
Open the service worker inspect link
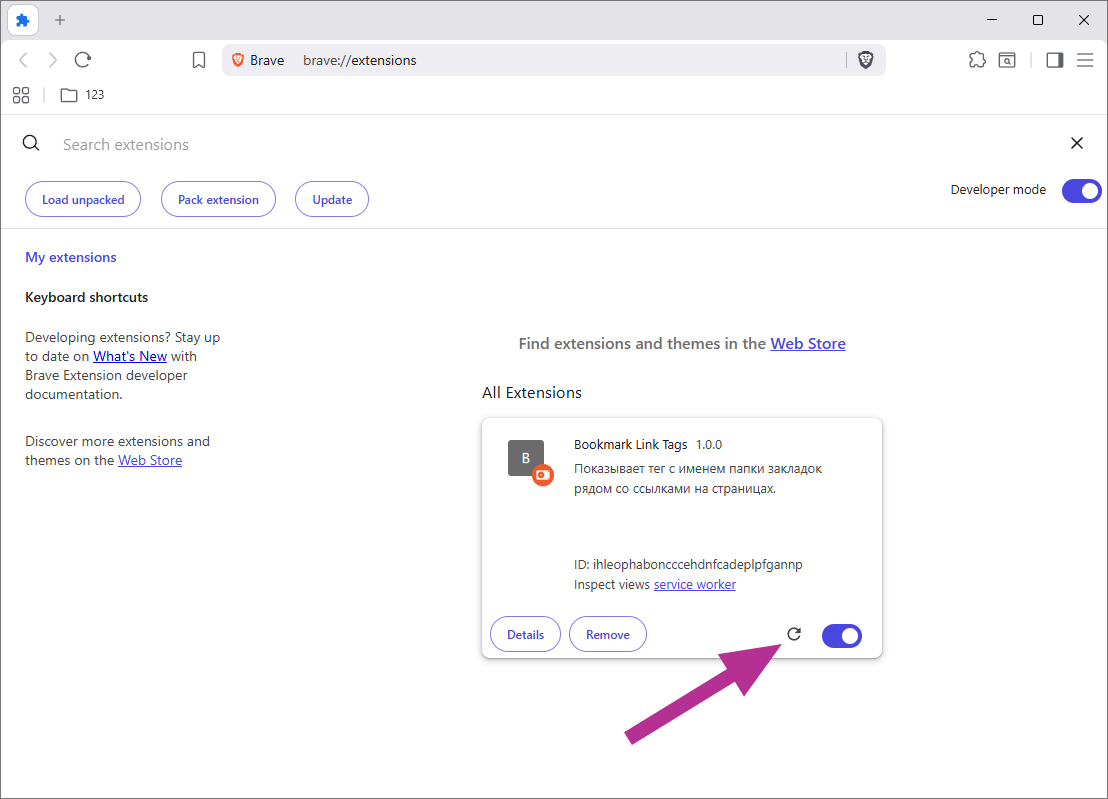click(x=694, y=584)
